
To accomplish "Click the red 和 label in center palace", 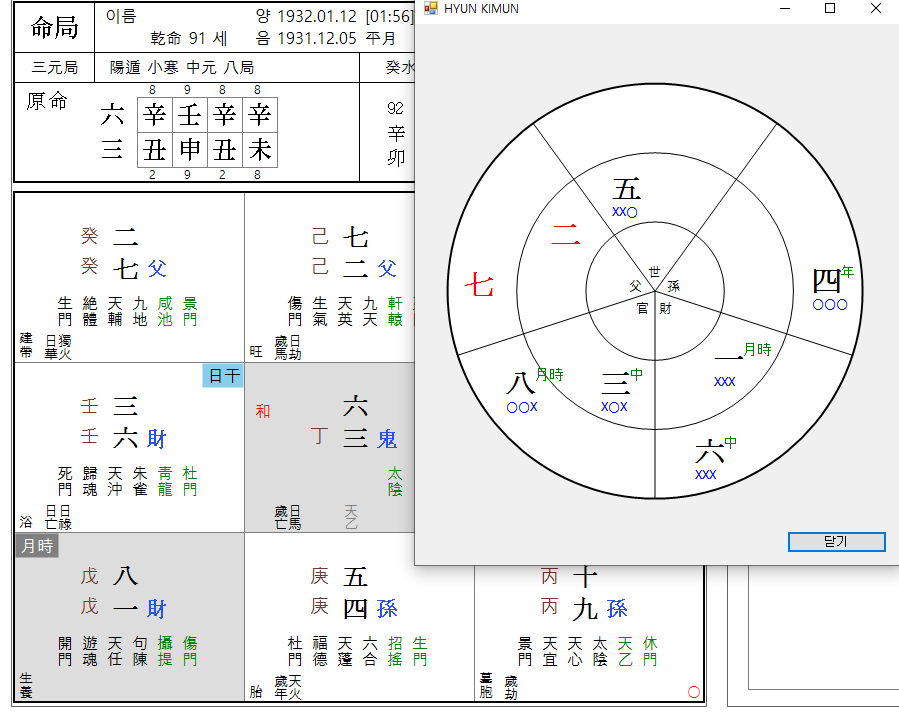I will (x=263, y=411).
